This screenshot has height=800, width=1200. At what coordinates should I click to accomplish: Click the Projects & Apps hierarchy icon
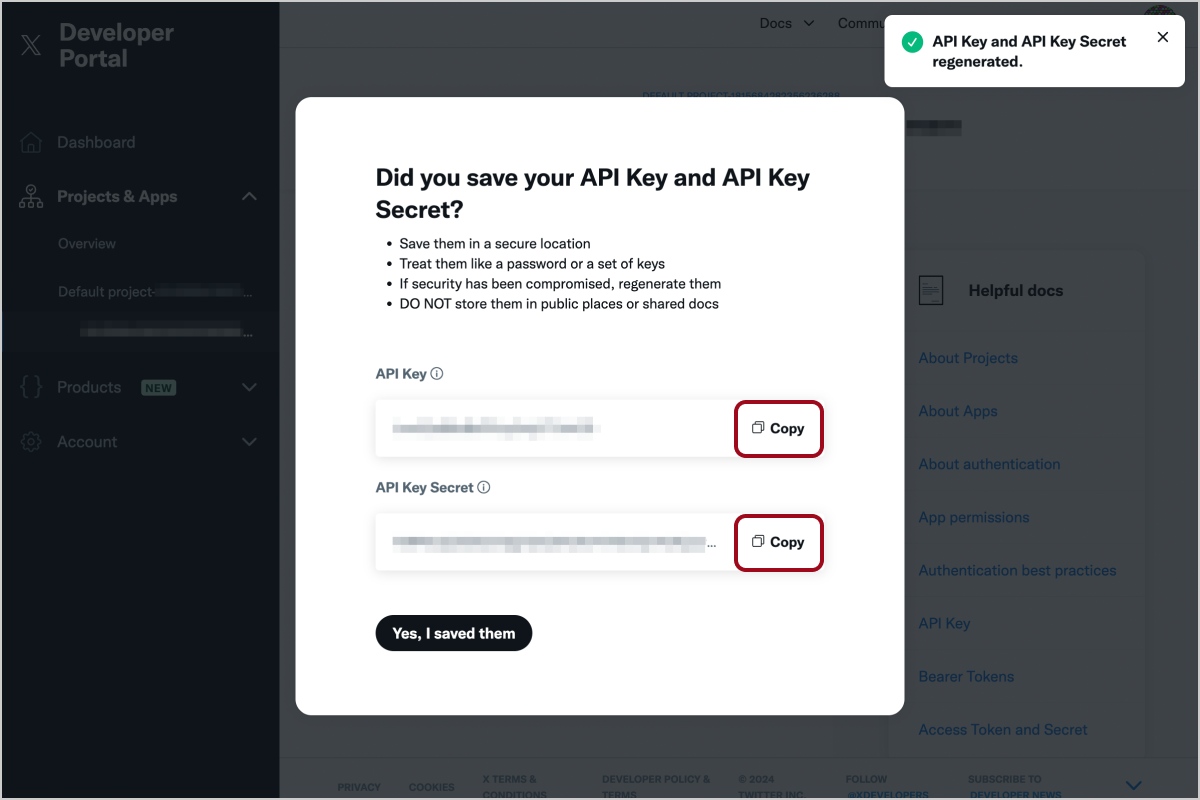pyautogui.click(x=31, y=197)
